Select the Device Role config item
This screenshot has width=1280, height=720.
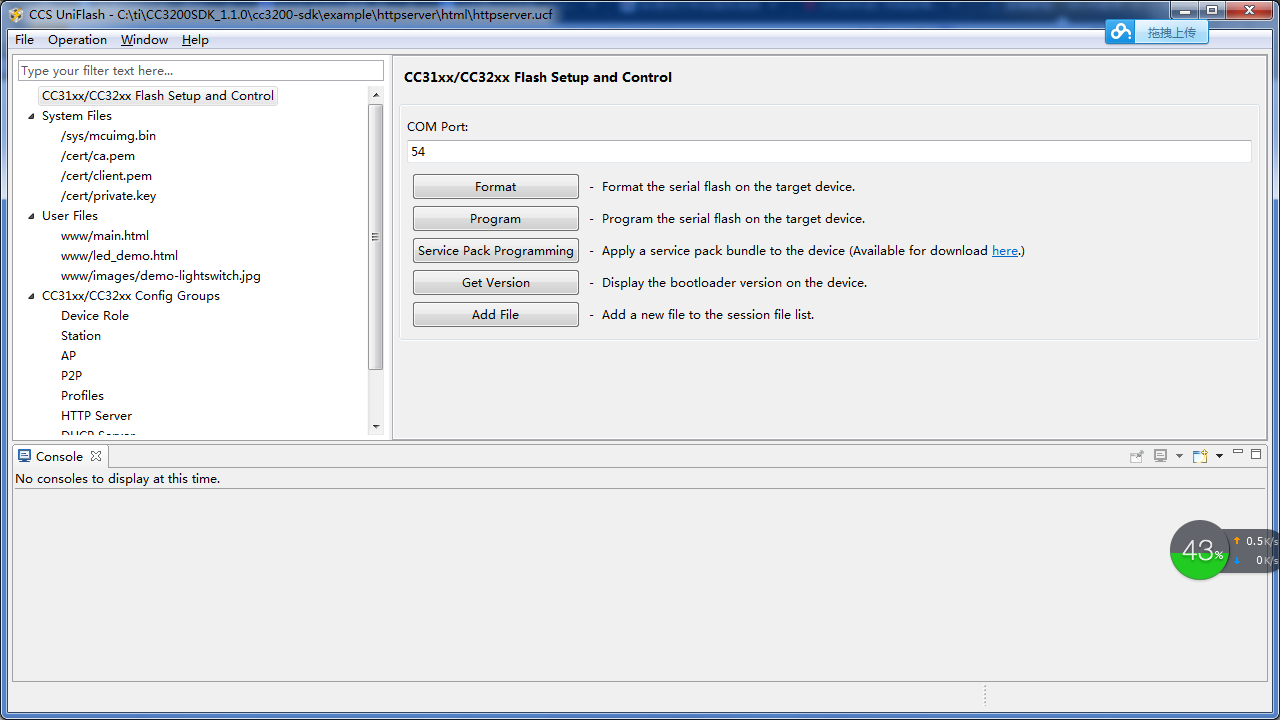pos(95,316)
